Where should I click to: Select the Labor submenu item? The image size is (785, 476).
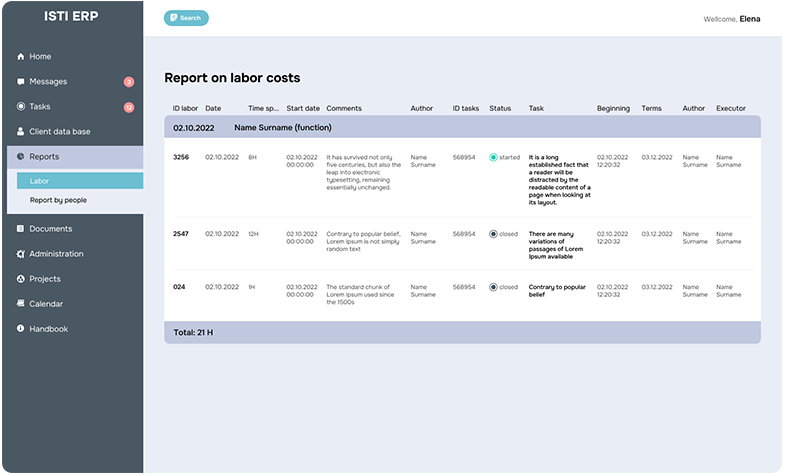coord(80,181)
